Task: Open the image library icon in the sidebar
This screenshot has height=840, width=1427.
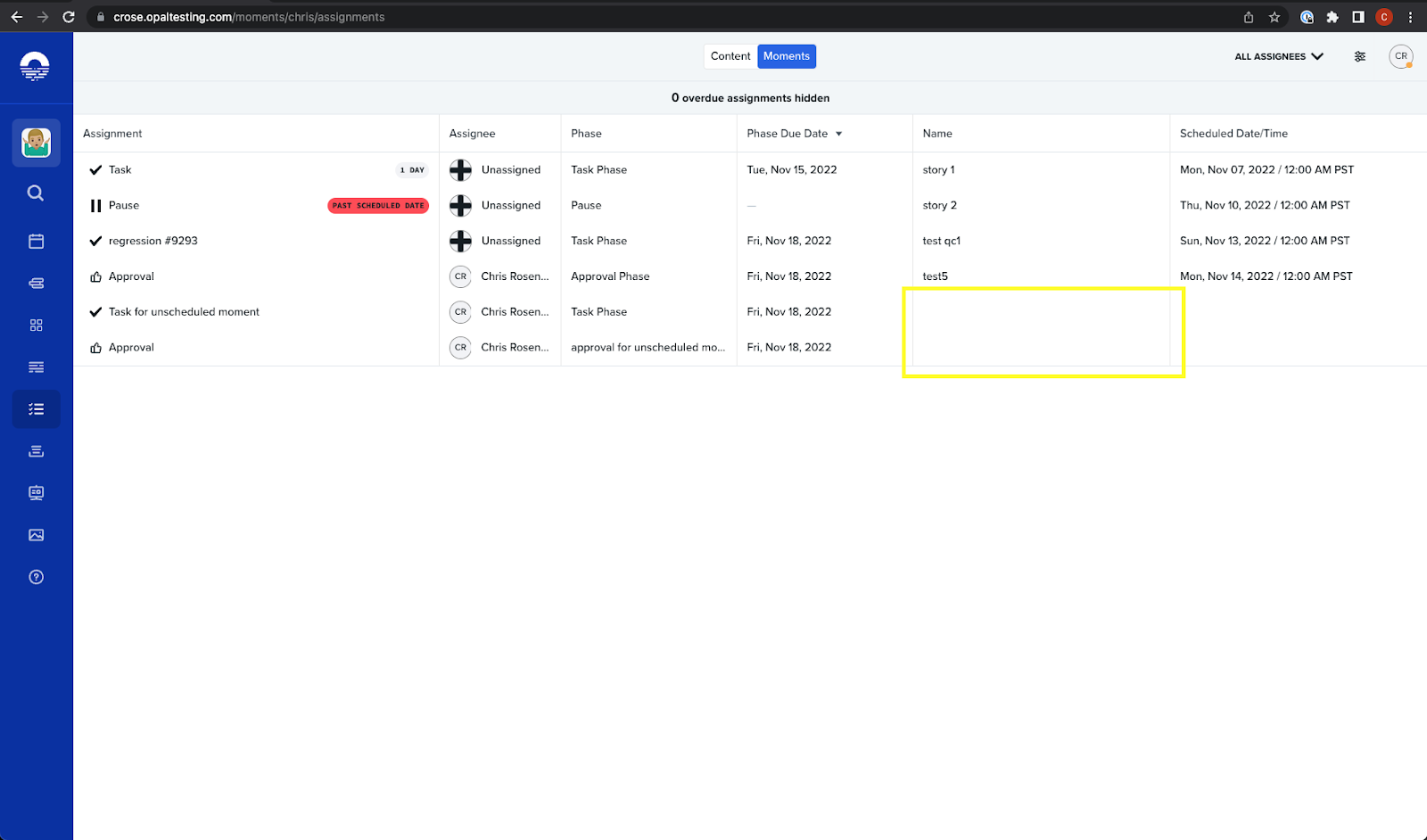Action: point(36,535)
